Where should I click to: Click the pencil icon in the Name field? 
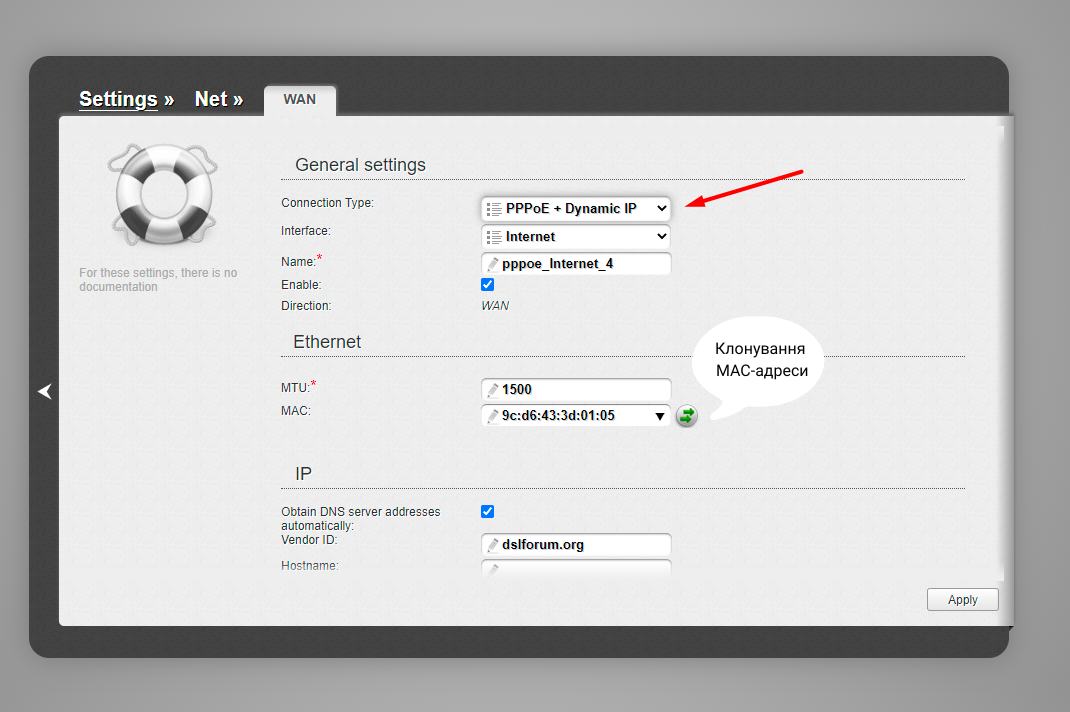(x=494, y=263)
